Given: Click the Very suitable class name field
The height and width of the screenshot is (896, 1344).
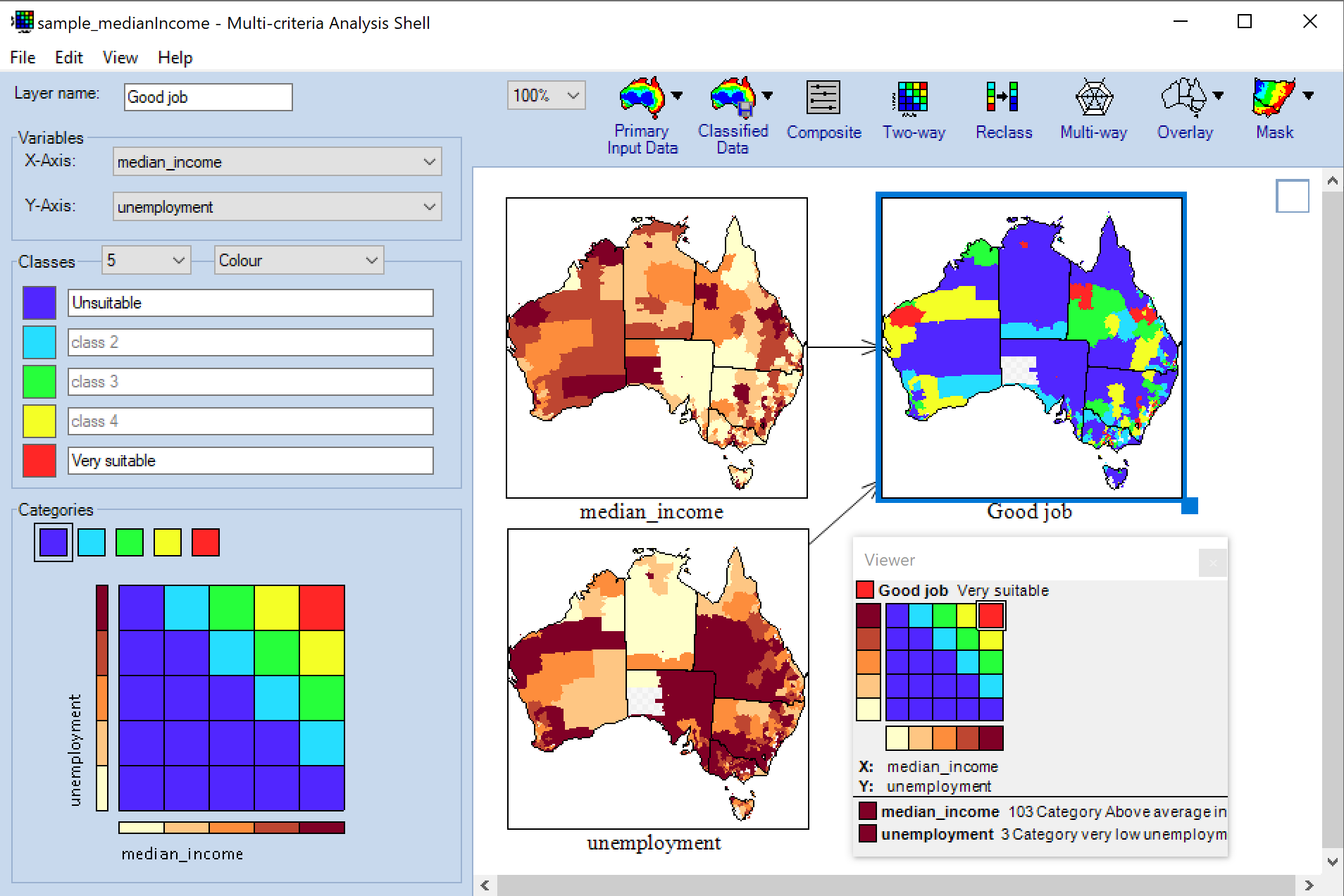Looking at the screenshot, I should [x=250, y=461].
